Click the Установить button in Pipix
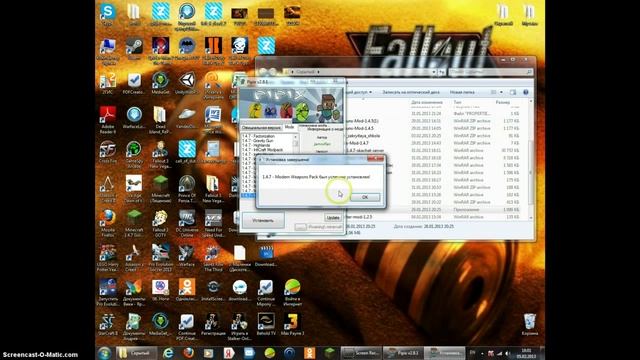The width and height of the screenshot is (640, 360). coord(263,220)
